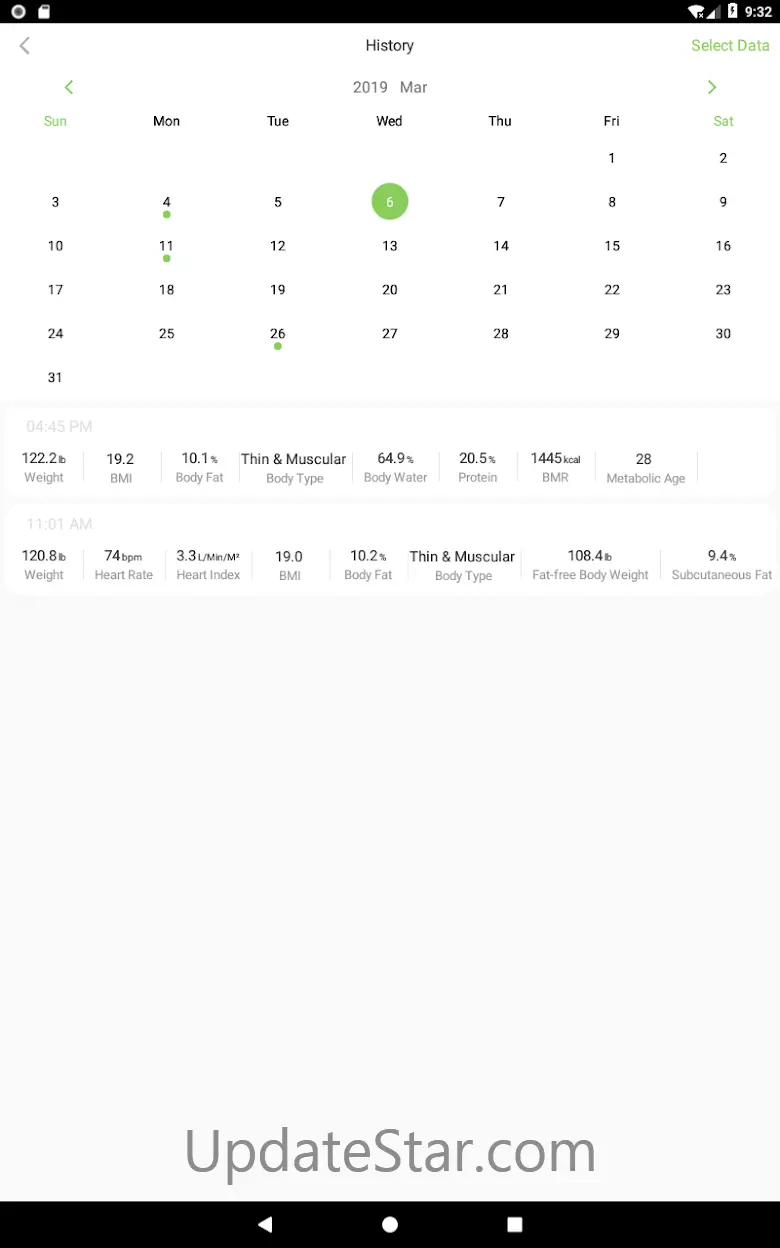Go to previous month with green chevron
This screenshot has width=780, height=1248.
coord(69,87)
